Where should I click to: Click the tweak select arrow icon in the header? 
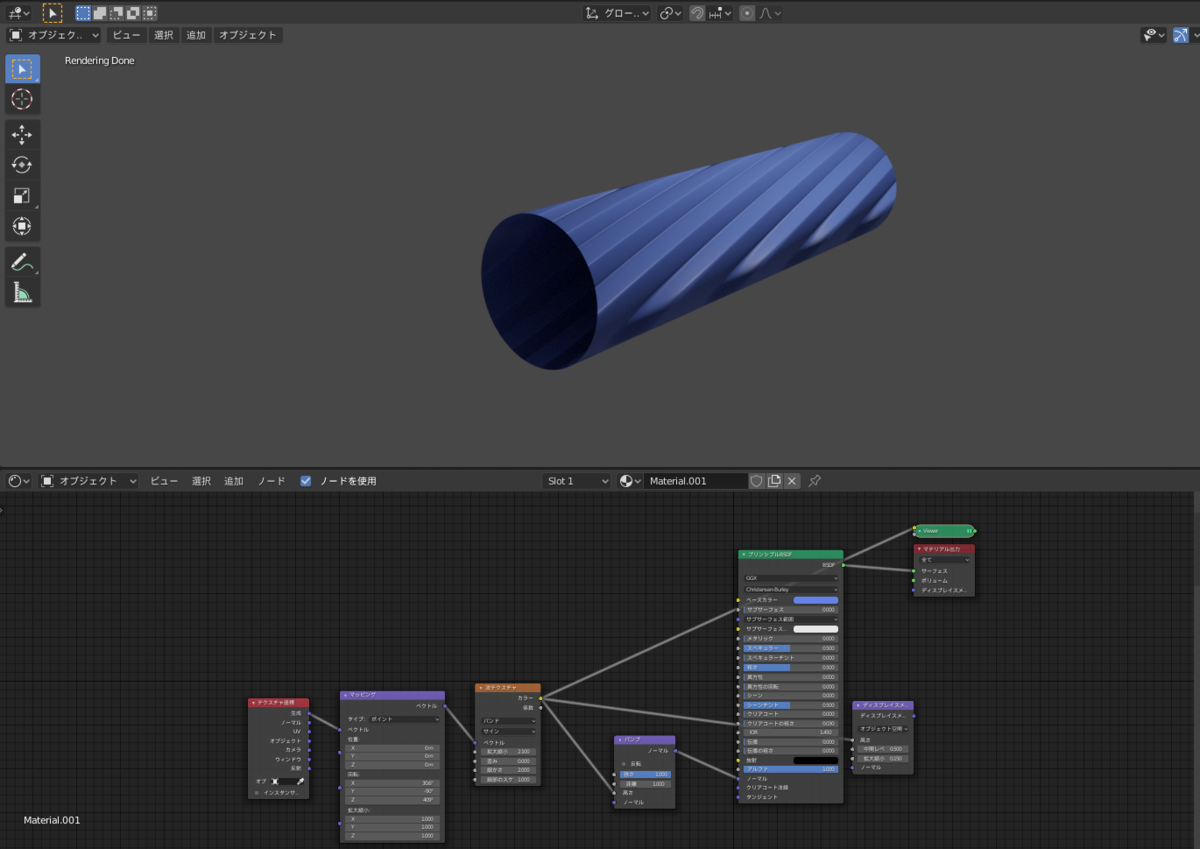(53, 13)
